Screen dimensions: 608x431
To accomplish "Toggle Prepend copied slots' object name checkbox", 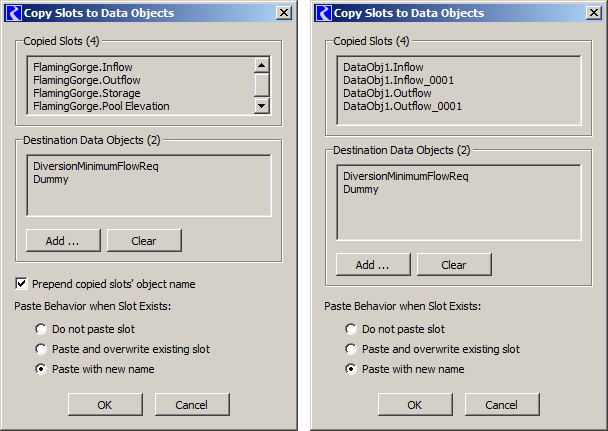I will click(22, 283).
